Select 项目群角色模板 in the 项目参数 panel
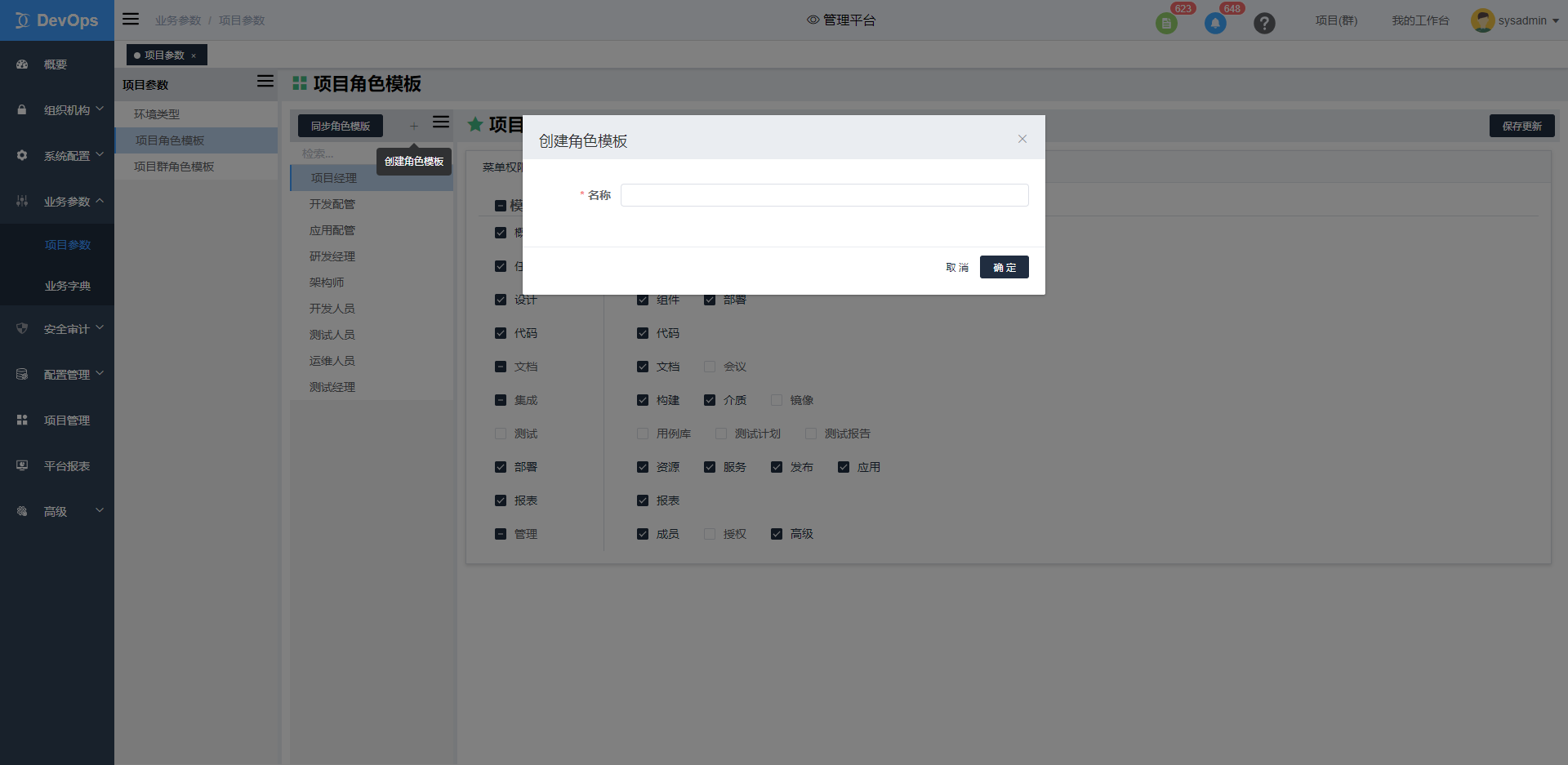1568x765 pixels. pyautogui.click(x=196, y=167)
